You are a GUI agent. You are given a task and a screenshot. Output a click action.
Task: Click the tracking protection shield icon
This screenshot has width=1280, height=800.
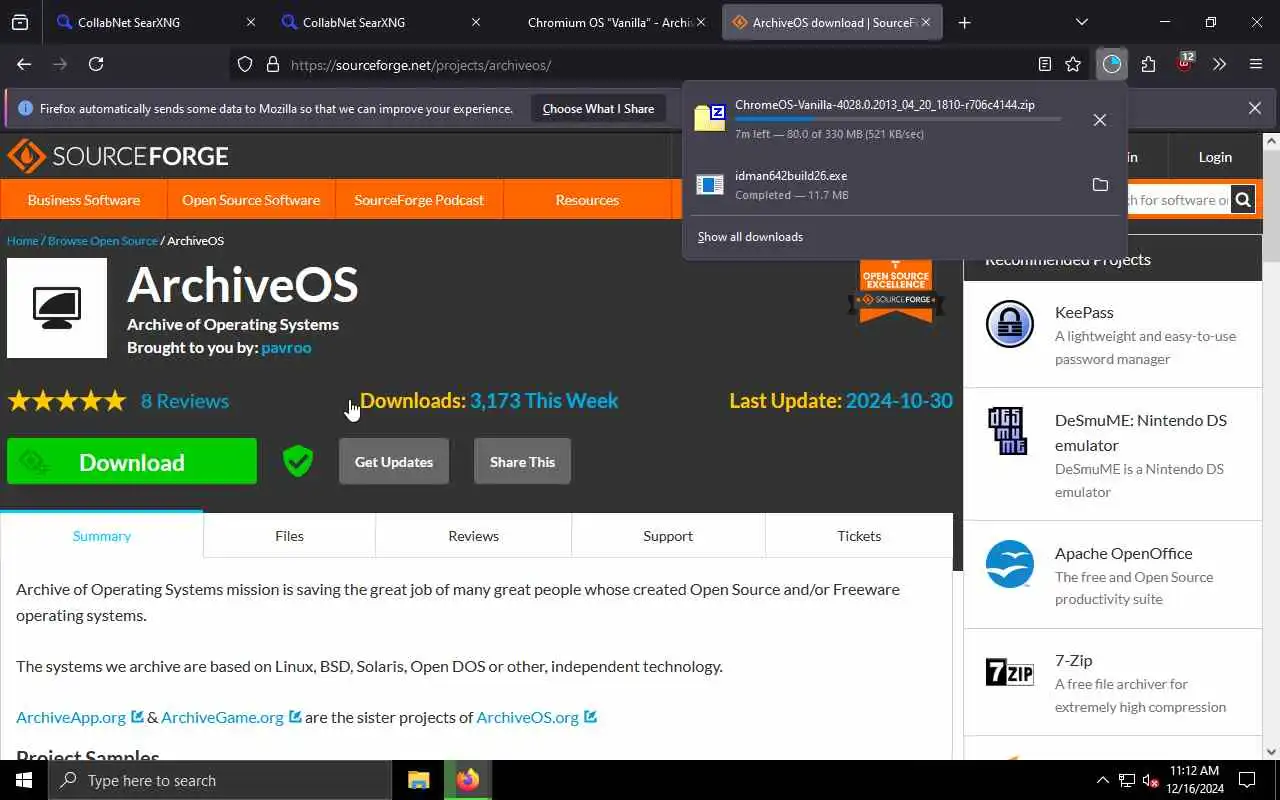(245, 64)
